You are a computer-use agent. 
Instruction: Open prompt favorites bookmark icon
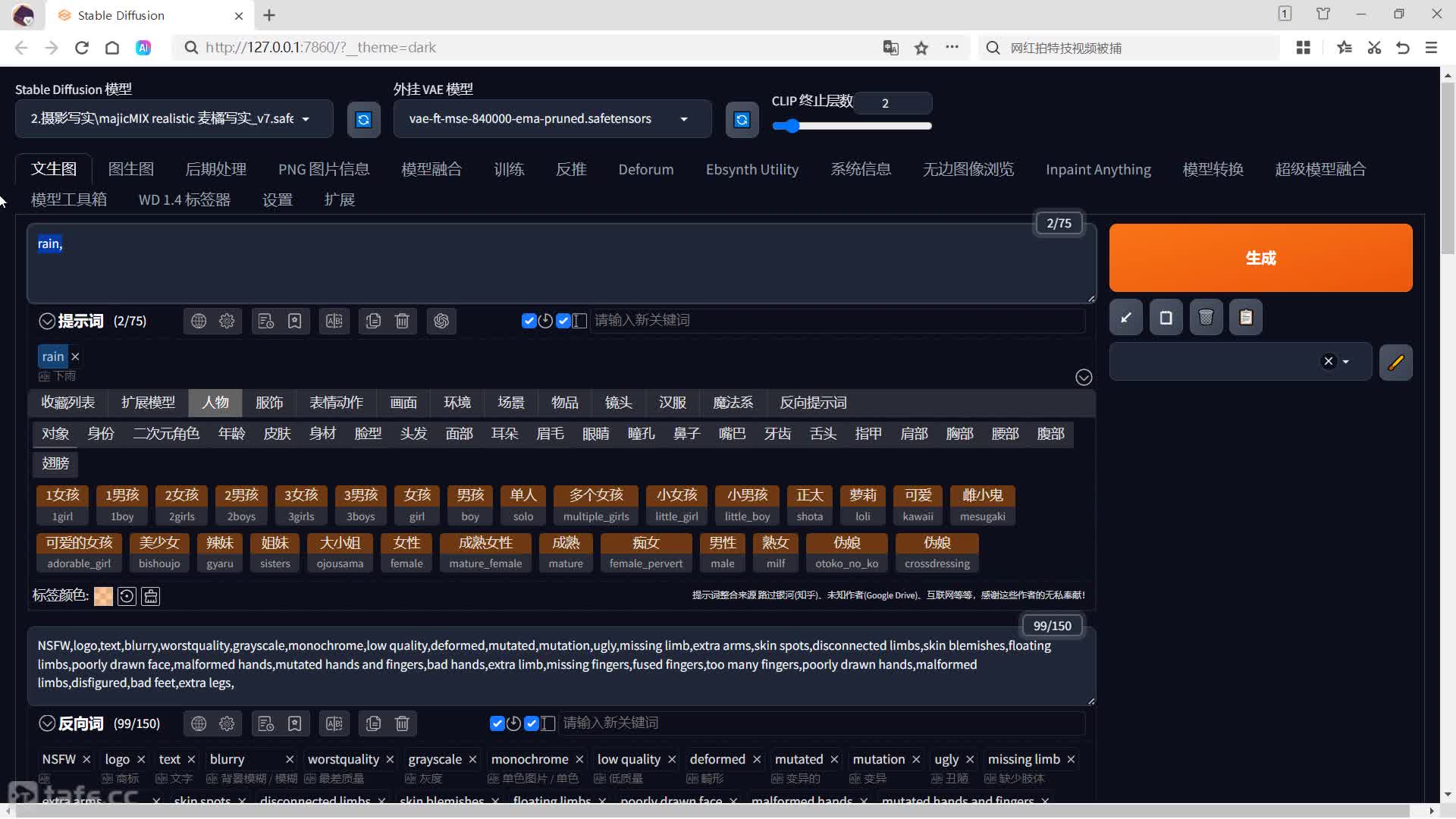coord(295,321)
